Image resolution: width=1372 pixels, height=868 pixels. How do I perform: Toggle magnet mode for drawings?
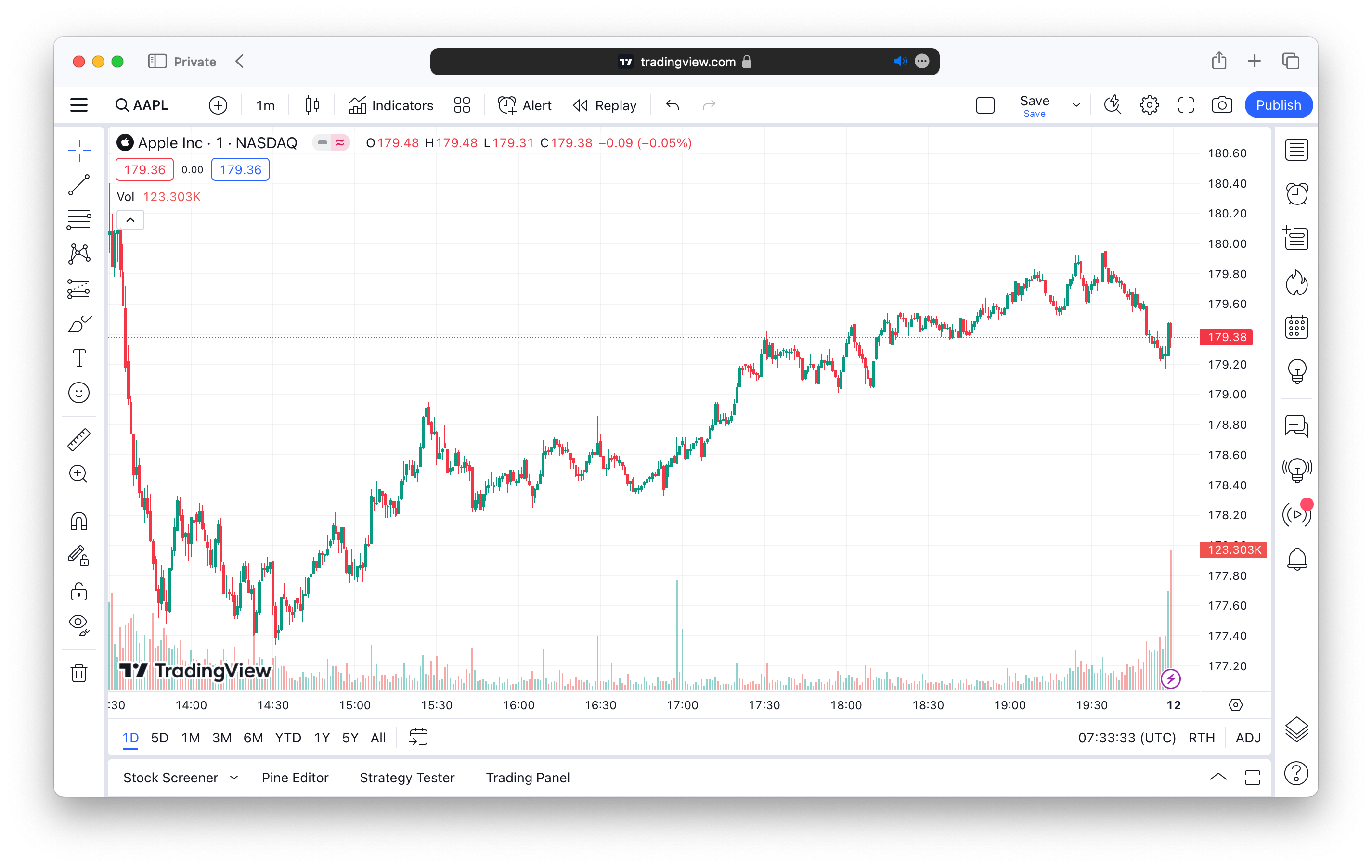tap(78, 521)
